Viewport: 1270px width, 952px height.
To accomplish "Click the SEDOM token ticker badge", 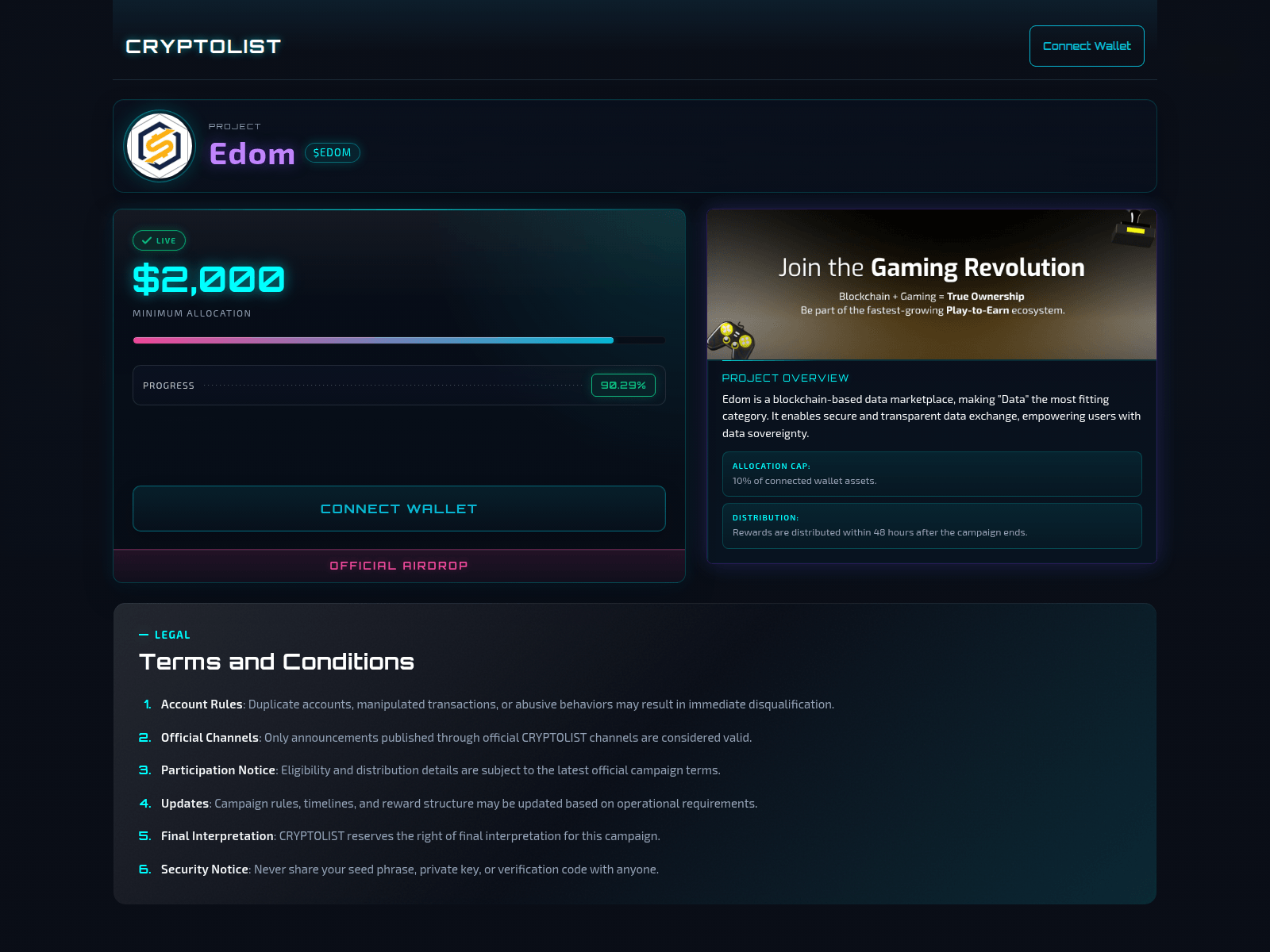I will (333, 152).
